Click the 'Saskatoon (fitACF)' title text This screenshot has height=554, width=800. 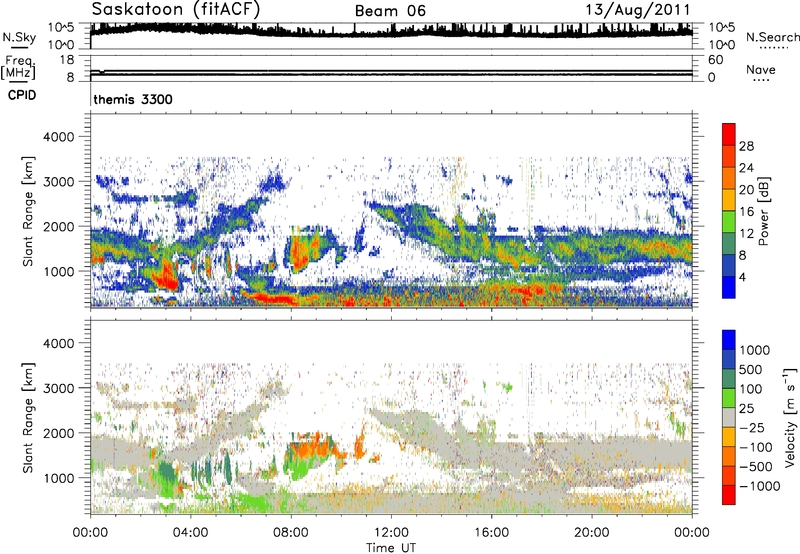176,10
